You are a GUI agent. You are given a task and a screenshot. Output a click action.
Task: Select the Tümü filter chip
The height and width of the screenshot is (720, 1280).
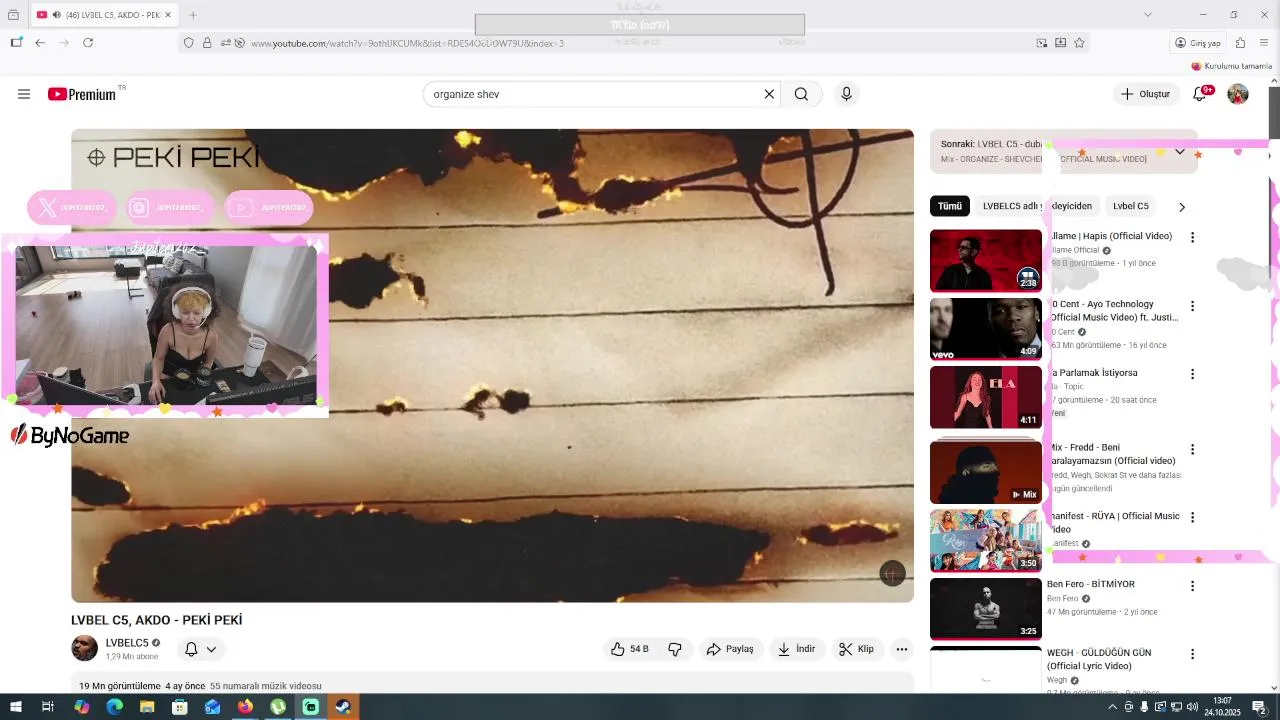click(x=950, y=206)
